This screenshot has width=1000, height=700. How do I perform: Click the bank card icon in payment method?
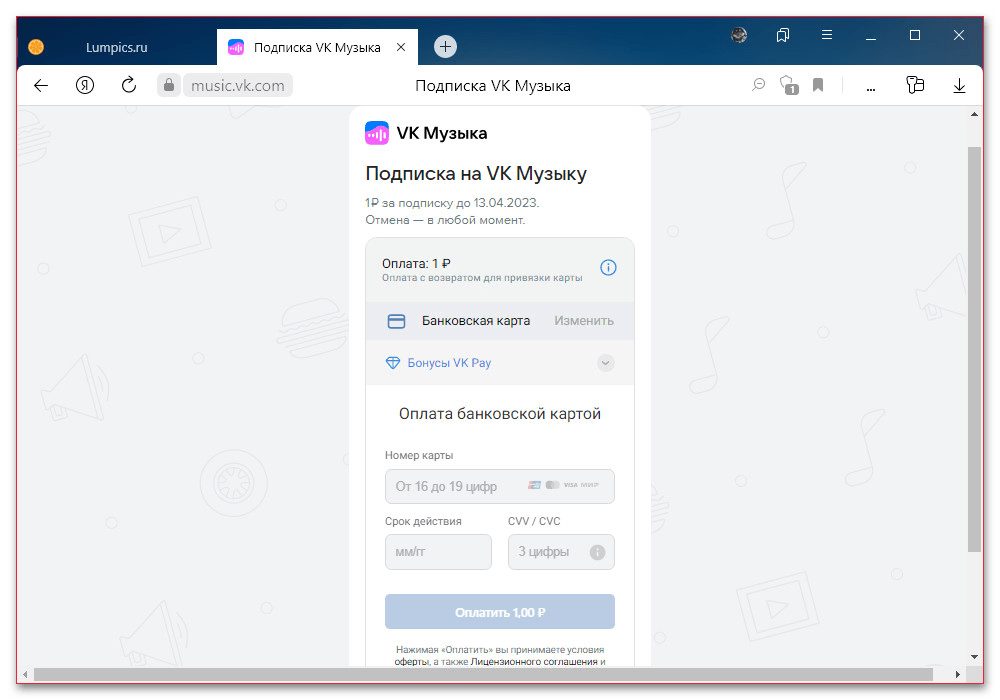pyautogui.click(x=397, y=321)
